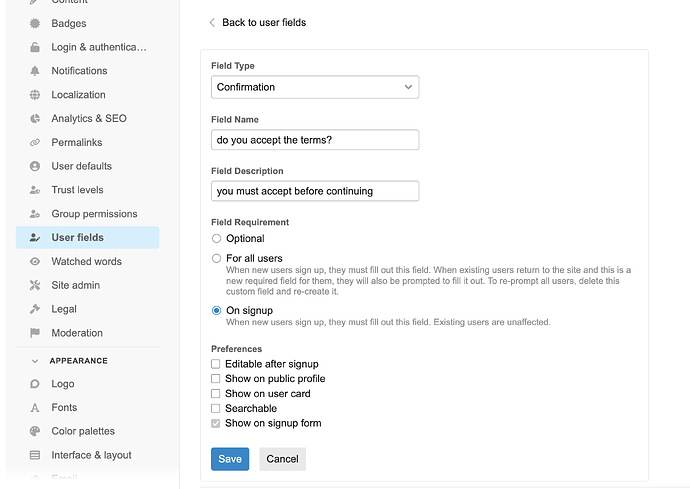This screenshot has width=690, height=489.
Task: Open the Field Type Confirmation dropdown
Action: click(315, 87)
